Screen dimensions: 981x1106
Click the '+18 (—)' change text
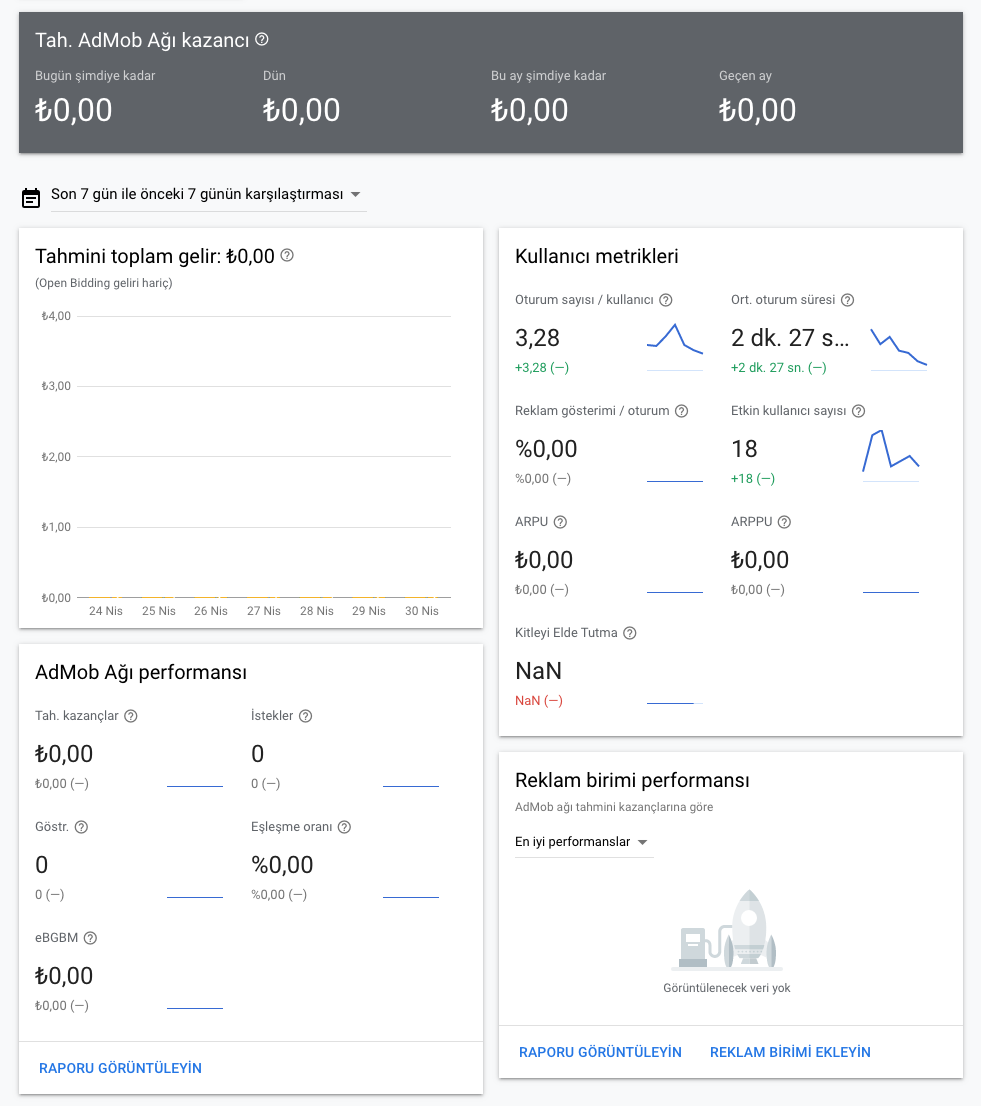pos(752,479)
